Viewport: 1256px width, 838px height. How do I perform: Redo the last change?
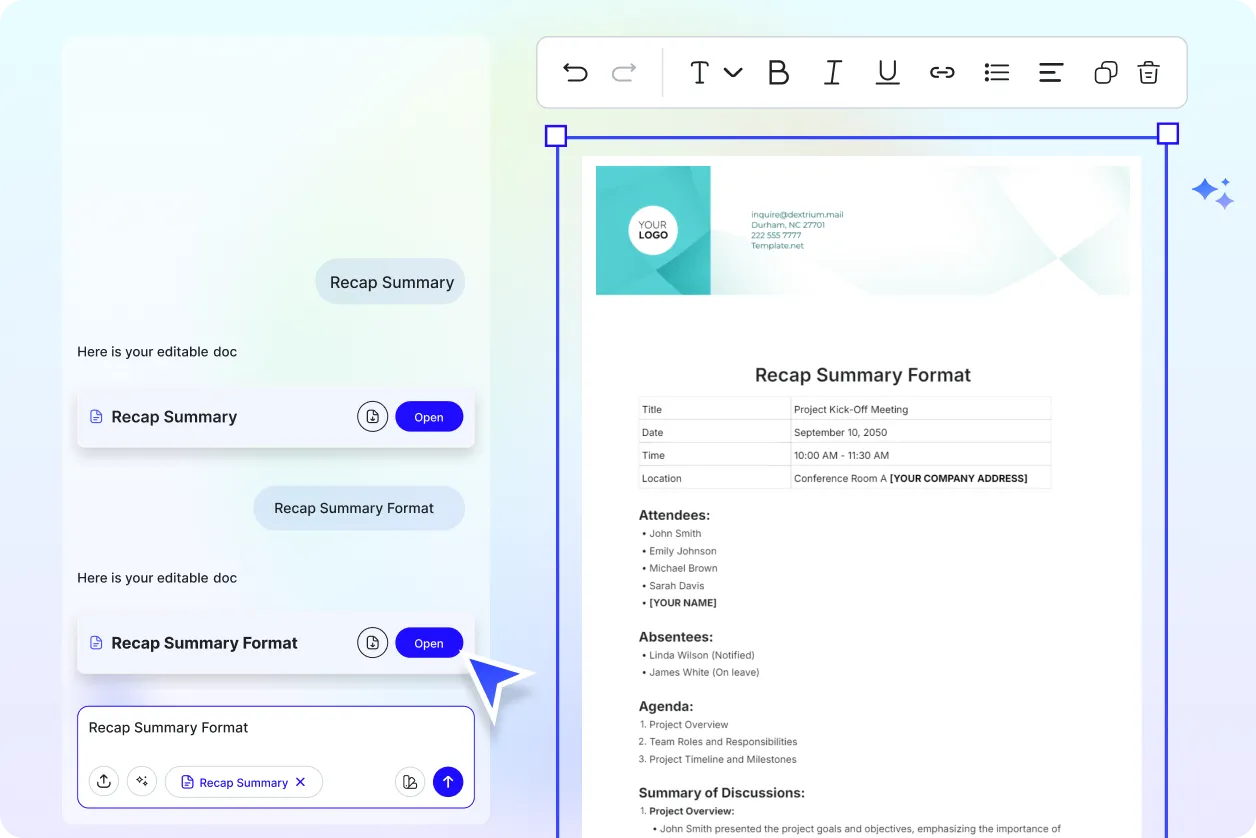(x=621, y=72)
